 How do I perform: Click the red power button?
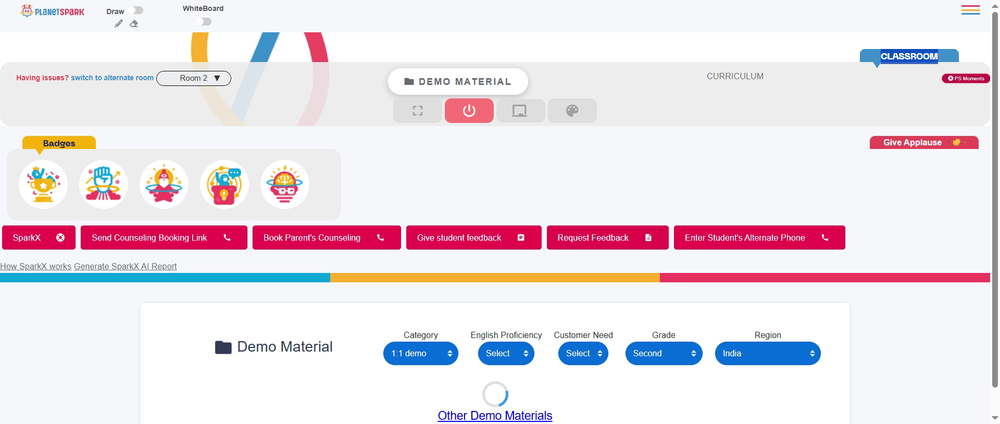point(469,110)
